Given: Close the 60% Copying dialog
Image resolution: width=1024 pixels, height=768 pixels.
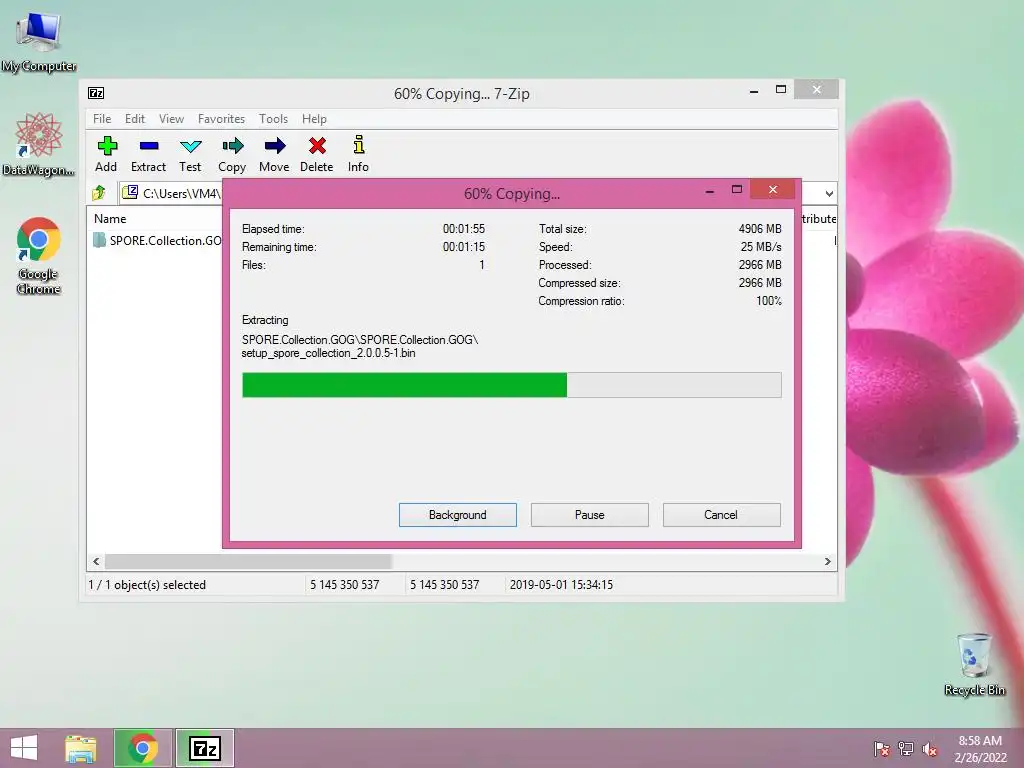Looking at the screenshot, I should 773,189.
